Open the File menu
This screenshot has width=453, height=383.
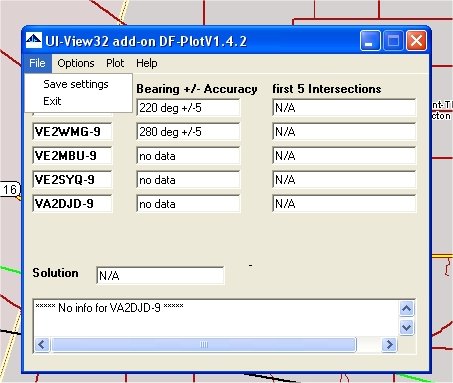[37, 63]
